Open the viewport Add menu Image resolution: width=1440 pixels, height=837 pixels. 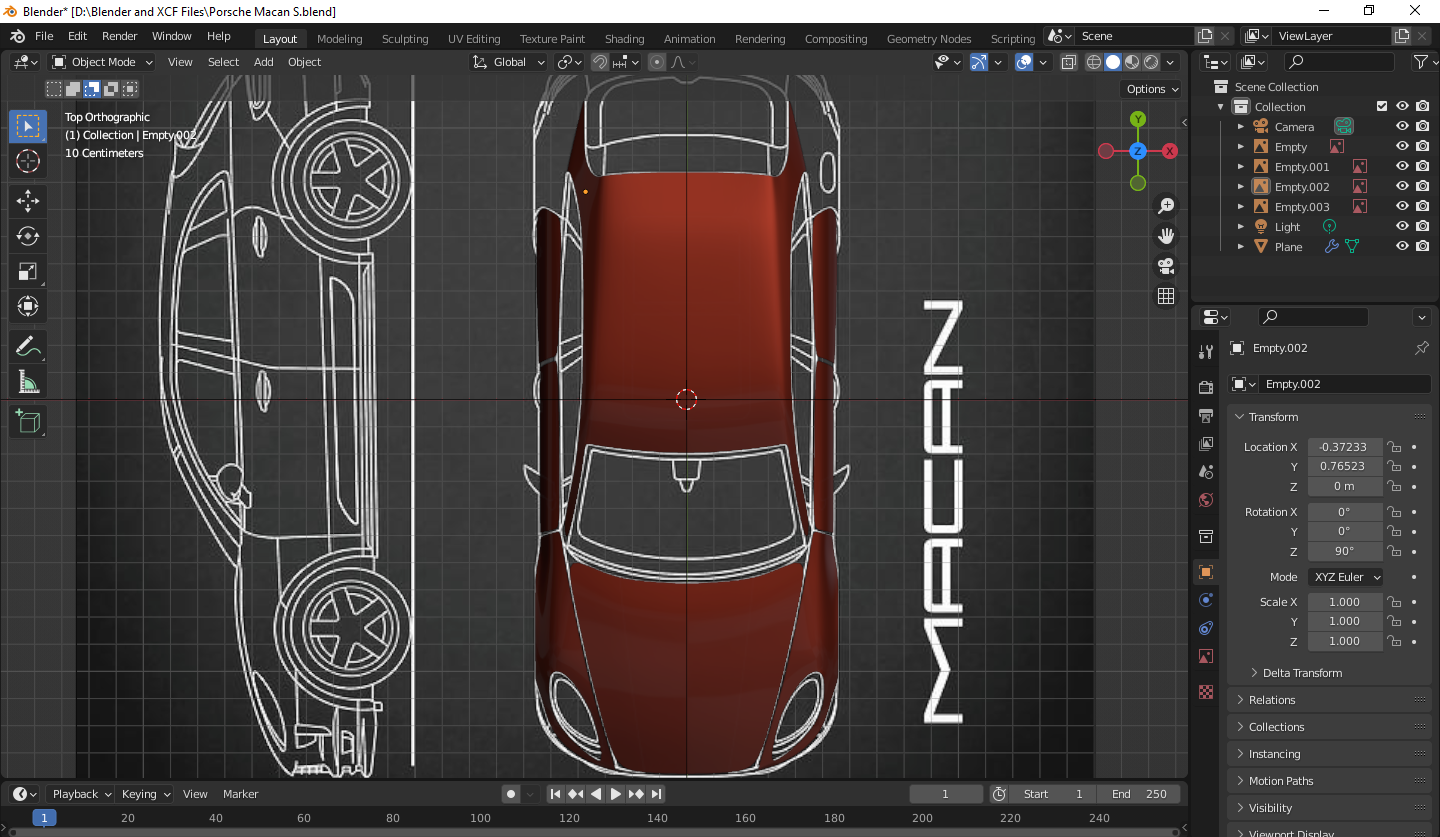click(x=264, y=62)
